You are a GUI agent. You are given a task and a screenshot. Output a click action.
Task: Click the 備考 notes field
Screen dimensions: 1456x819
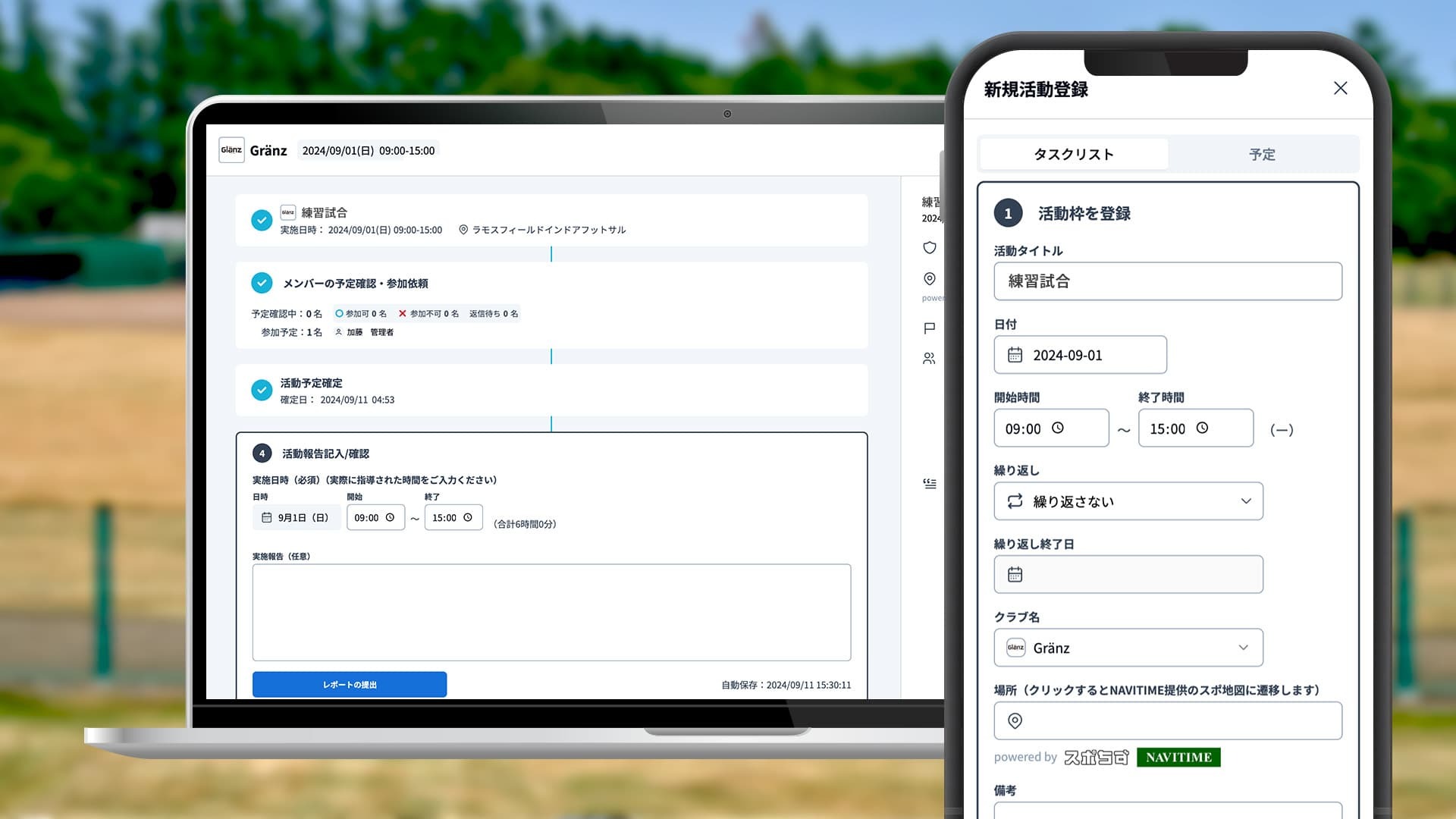pos(1168,810)
